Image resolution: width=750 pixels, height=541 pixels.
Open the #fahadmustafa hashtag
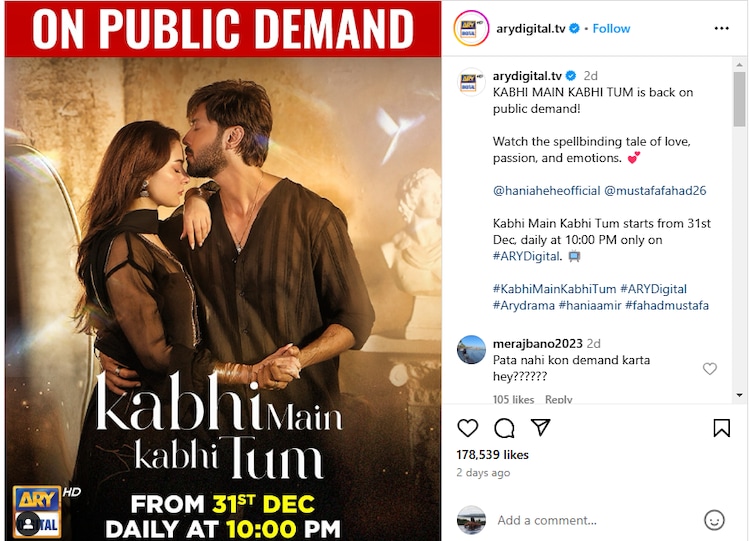pyautogui.click(x=667, y=305)
